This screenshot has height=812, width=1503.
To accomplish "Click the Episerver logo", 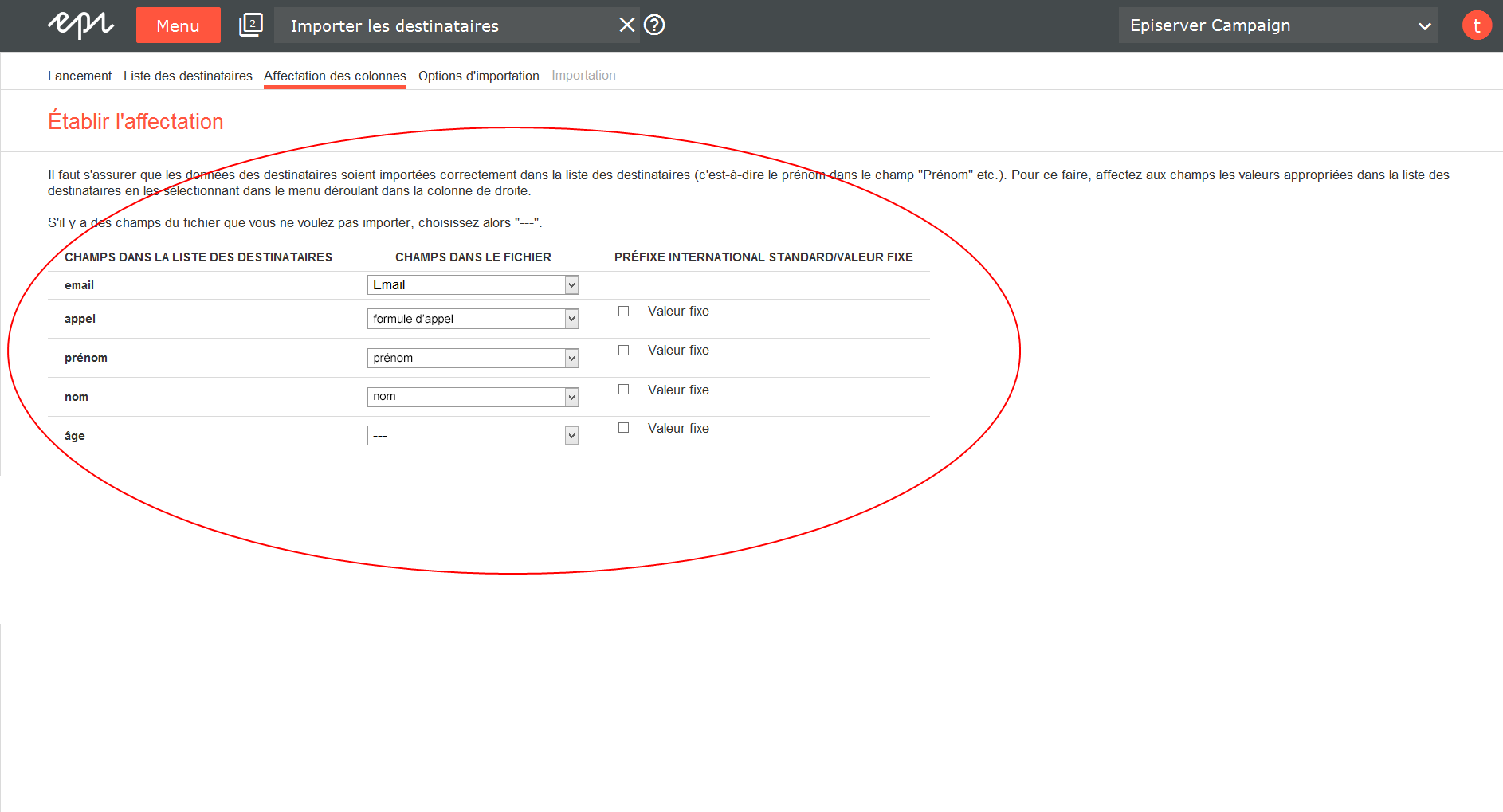I will click(x=80, y=25).
